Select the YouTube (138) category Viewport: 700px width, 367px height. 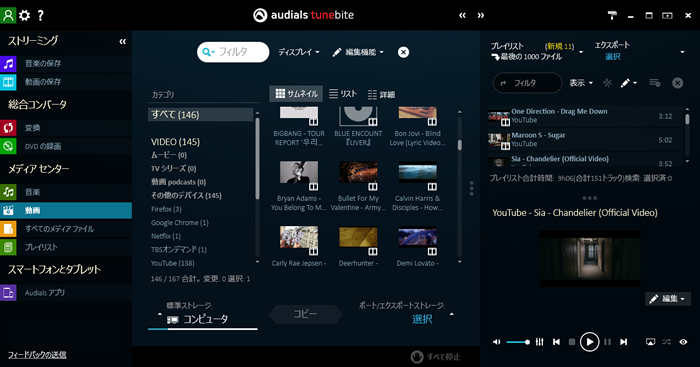[x=173, y=263]
